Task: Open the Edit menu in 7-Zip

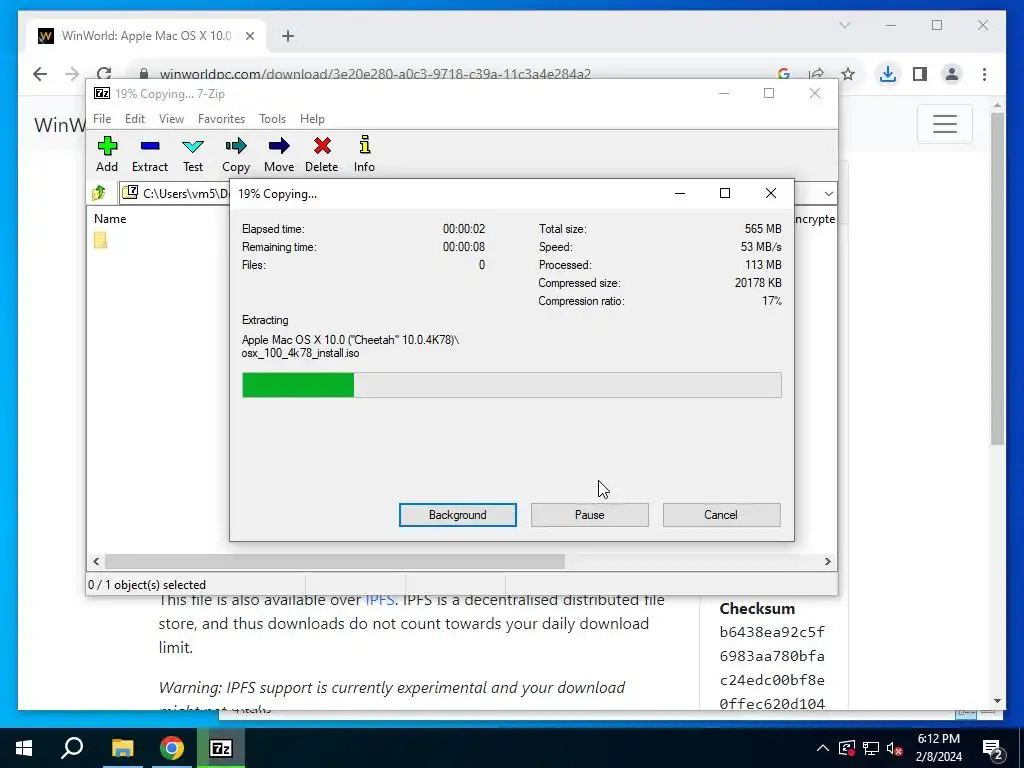Action: pos(135,119)
